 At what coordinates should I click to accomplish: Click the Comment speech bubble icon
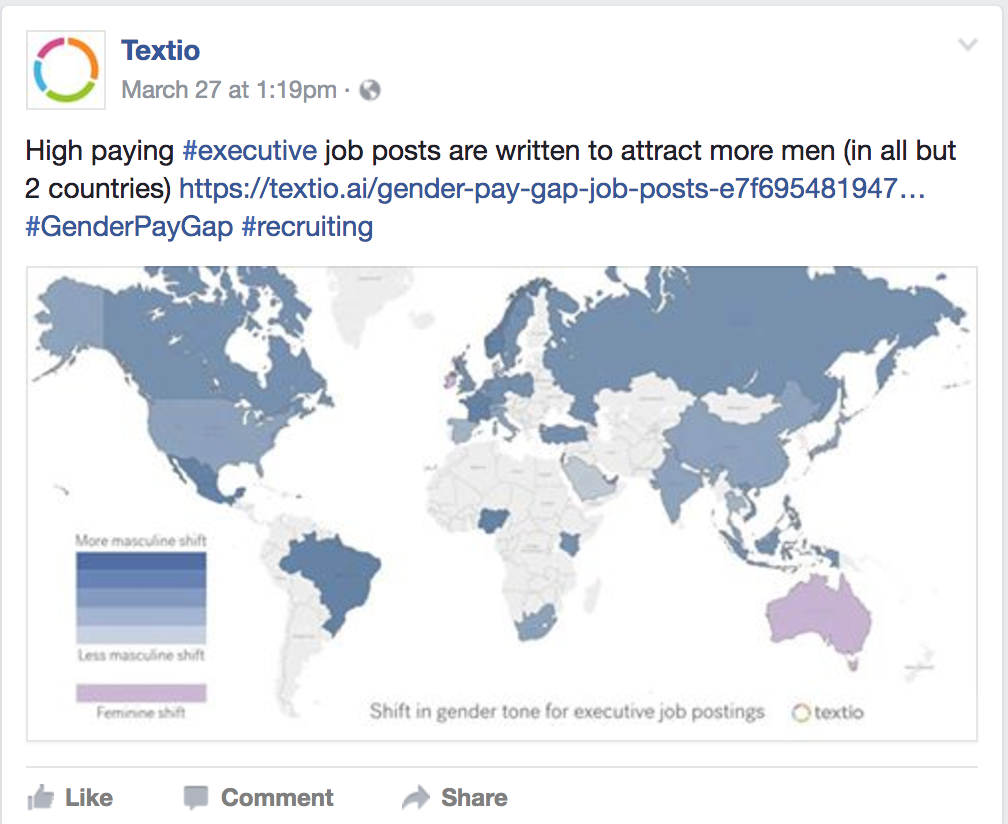pos(196,797)
